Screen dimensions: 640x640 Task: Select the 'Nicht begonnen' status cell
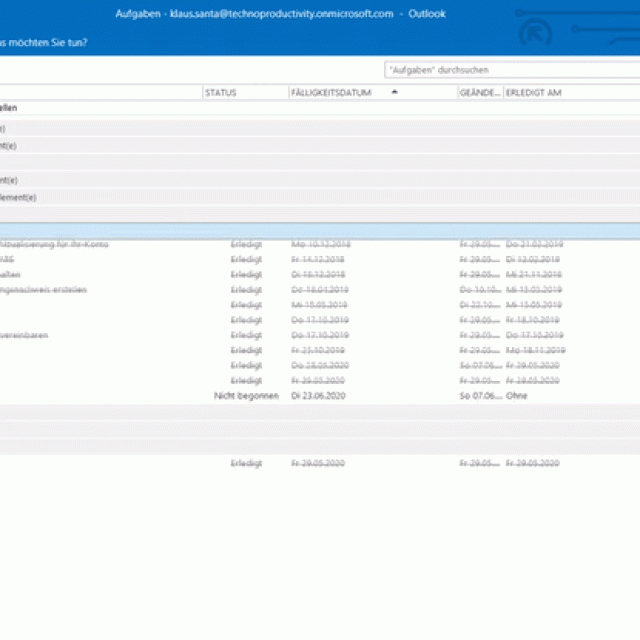(246, 396)
